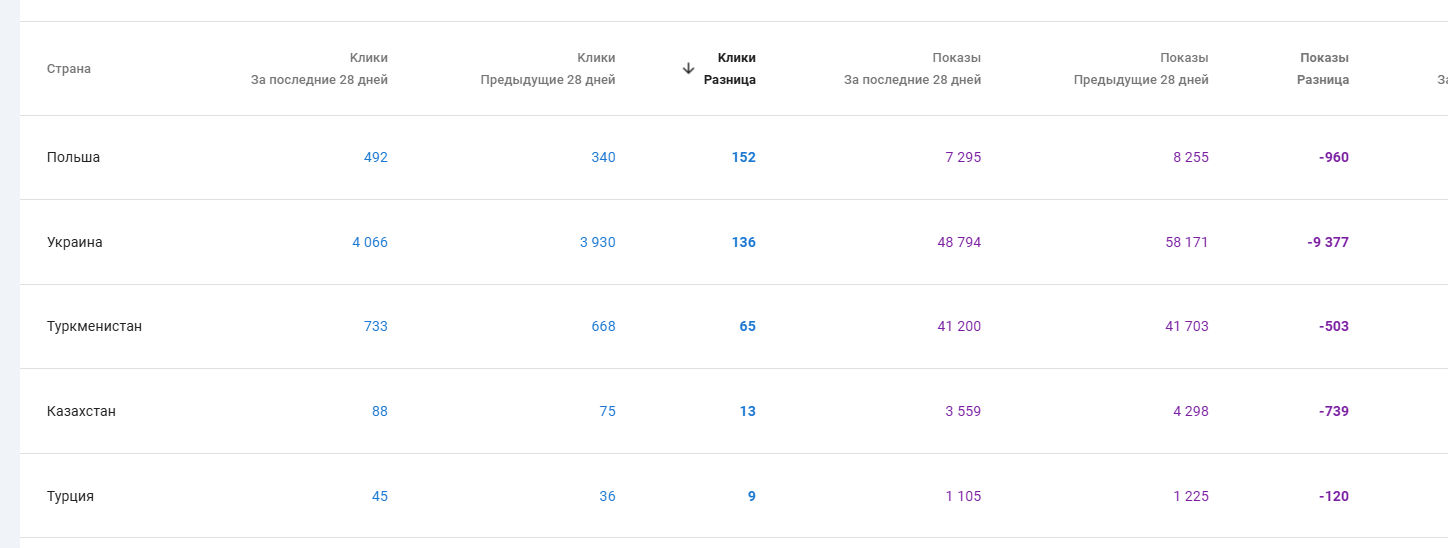The image size is (1448, 548).
Task: Click Туркменистан impressions value 41 200
Action: point(959,327)
